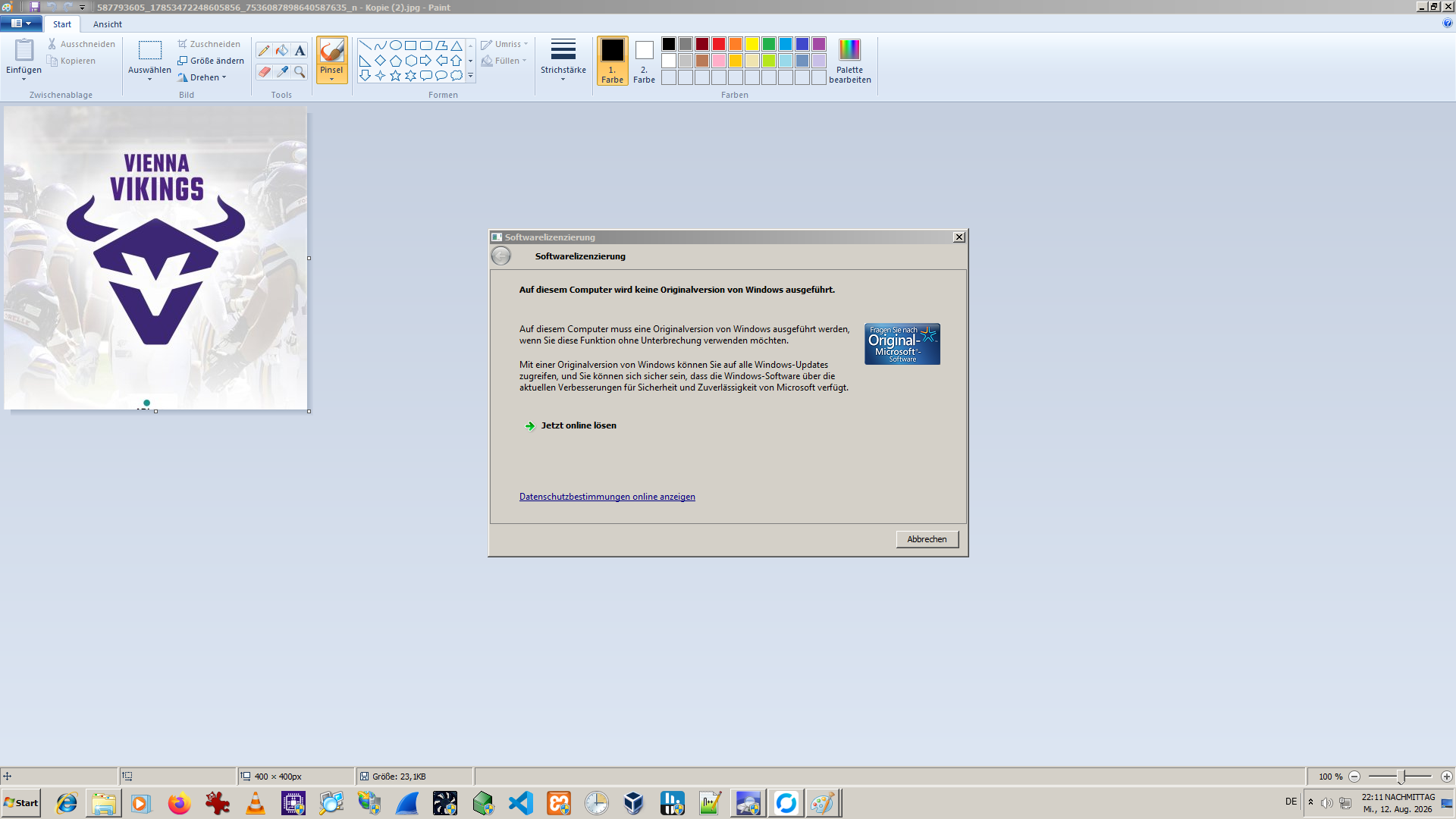Screen dimensions: 1456x819
Task: Save the image via Quick Access icon
Action: (x=35, y=7)
